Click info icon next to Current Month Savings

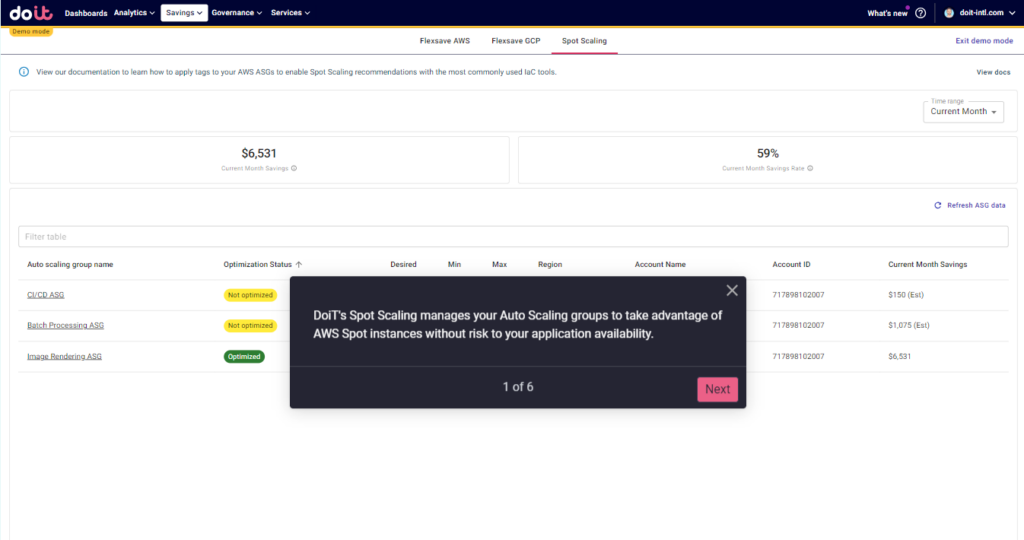294,168
